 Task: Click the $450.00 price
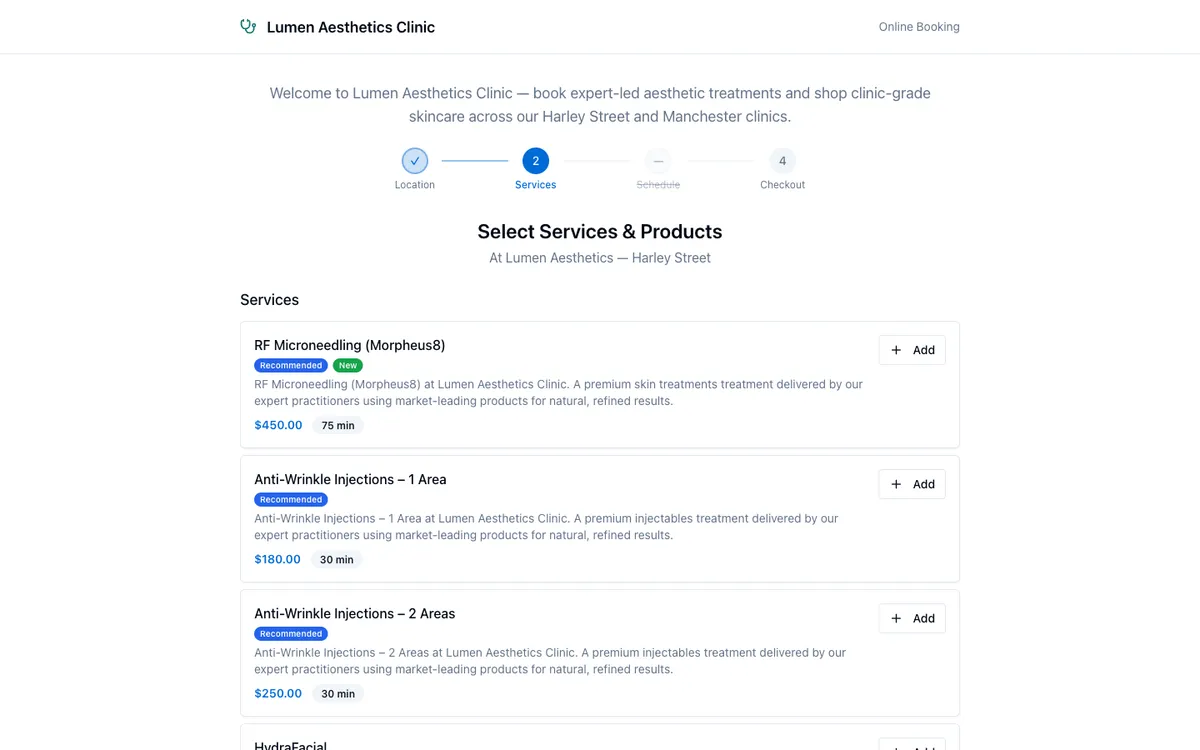click(278, 425)
